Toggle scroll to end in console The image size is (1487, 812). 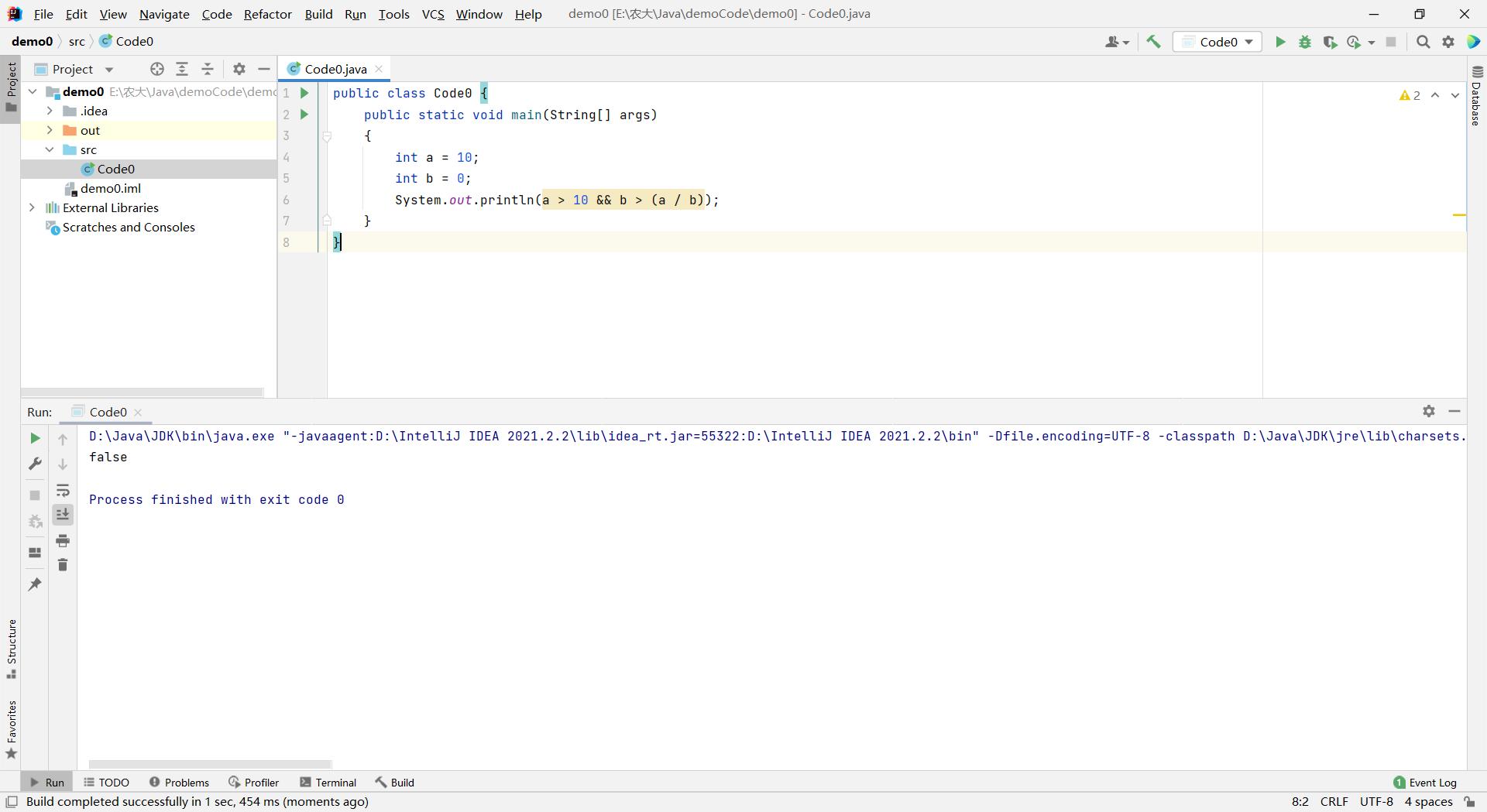click(x=63, y=515)
